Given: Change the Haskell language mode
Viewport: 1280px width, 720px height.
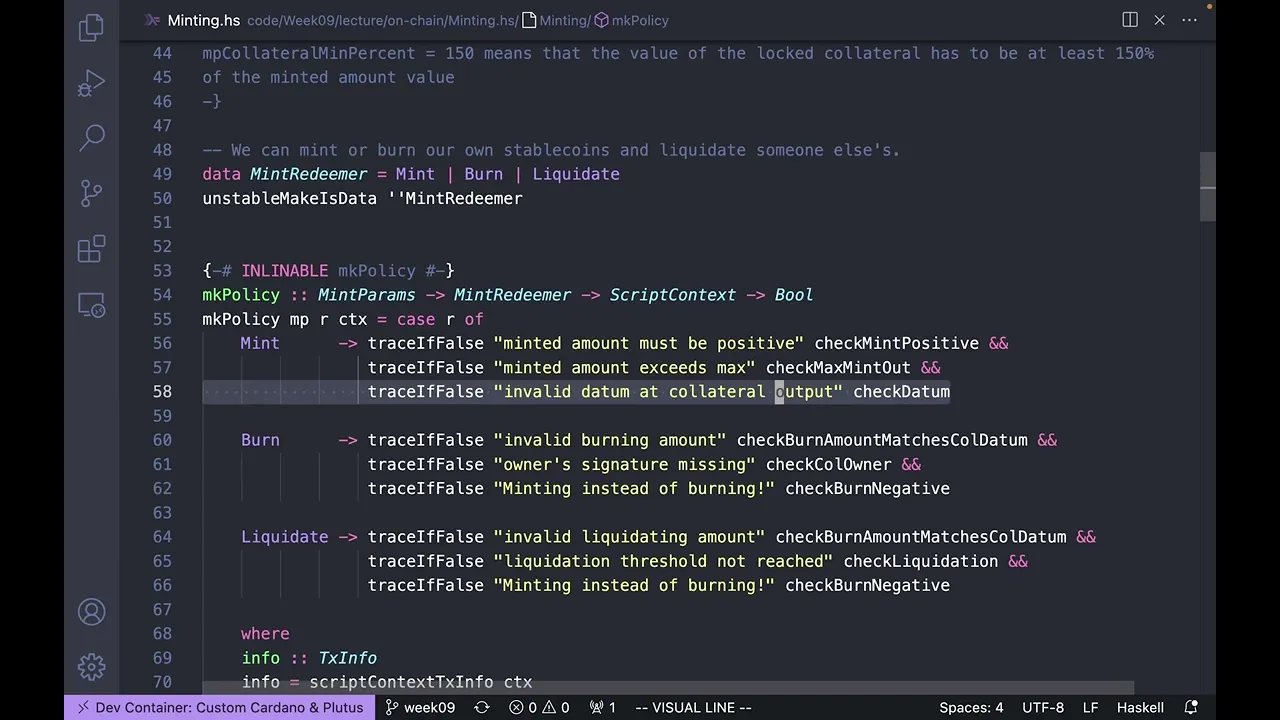Looking at the screenshot, I should tap(1140, 707).
